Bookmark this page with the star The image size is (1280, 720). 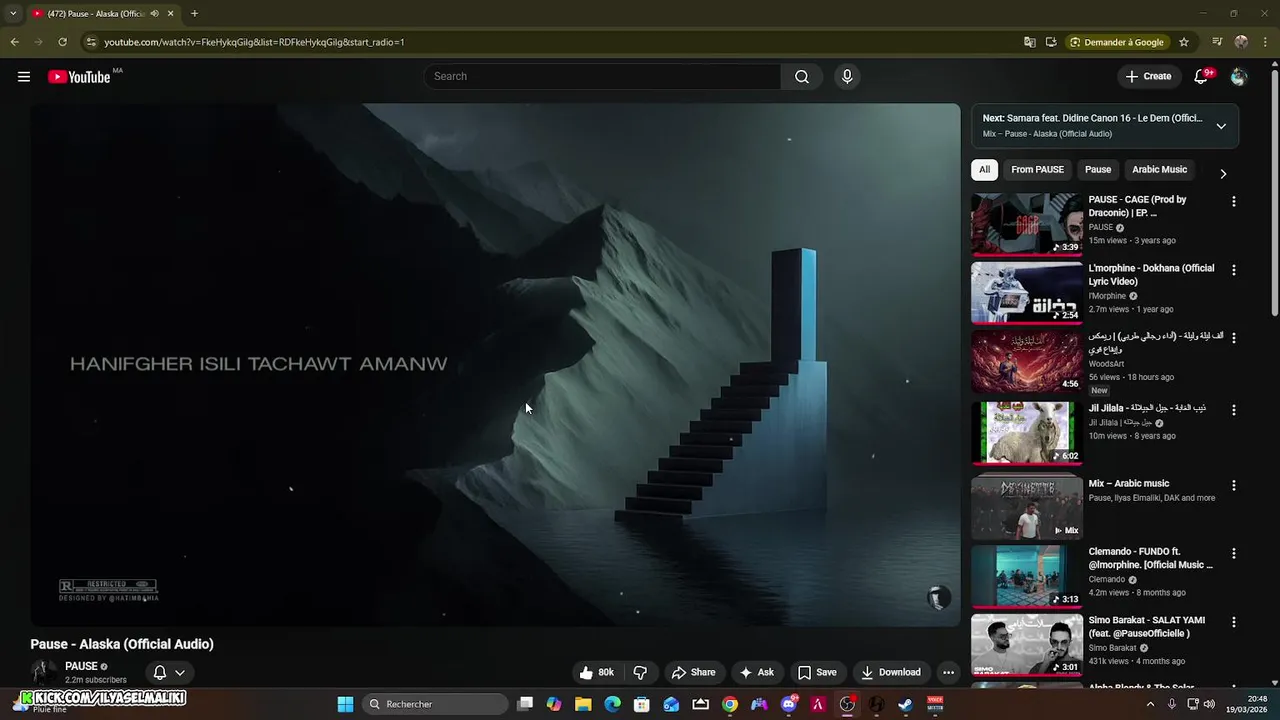[1184, 42]
